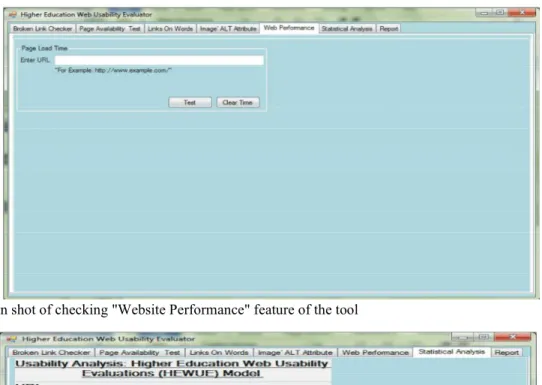Open Statistical Analysis tab in upper window
Screen dimensions: 542x385
coord(347,29)
